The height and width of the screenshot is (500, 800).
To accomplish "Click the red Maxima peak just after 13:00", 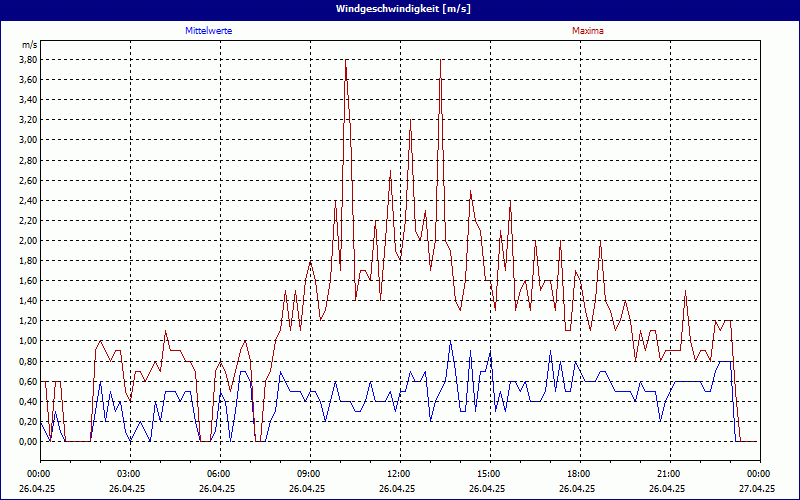I will 440,61.
